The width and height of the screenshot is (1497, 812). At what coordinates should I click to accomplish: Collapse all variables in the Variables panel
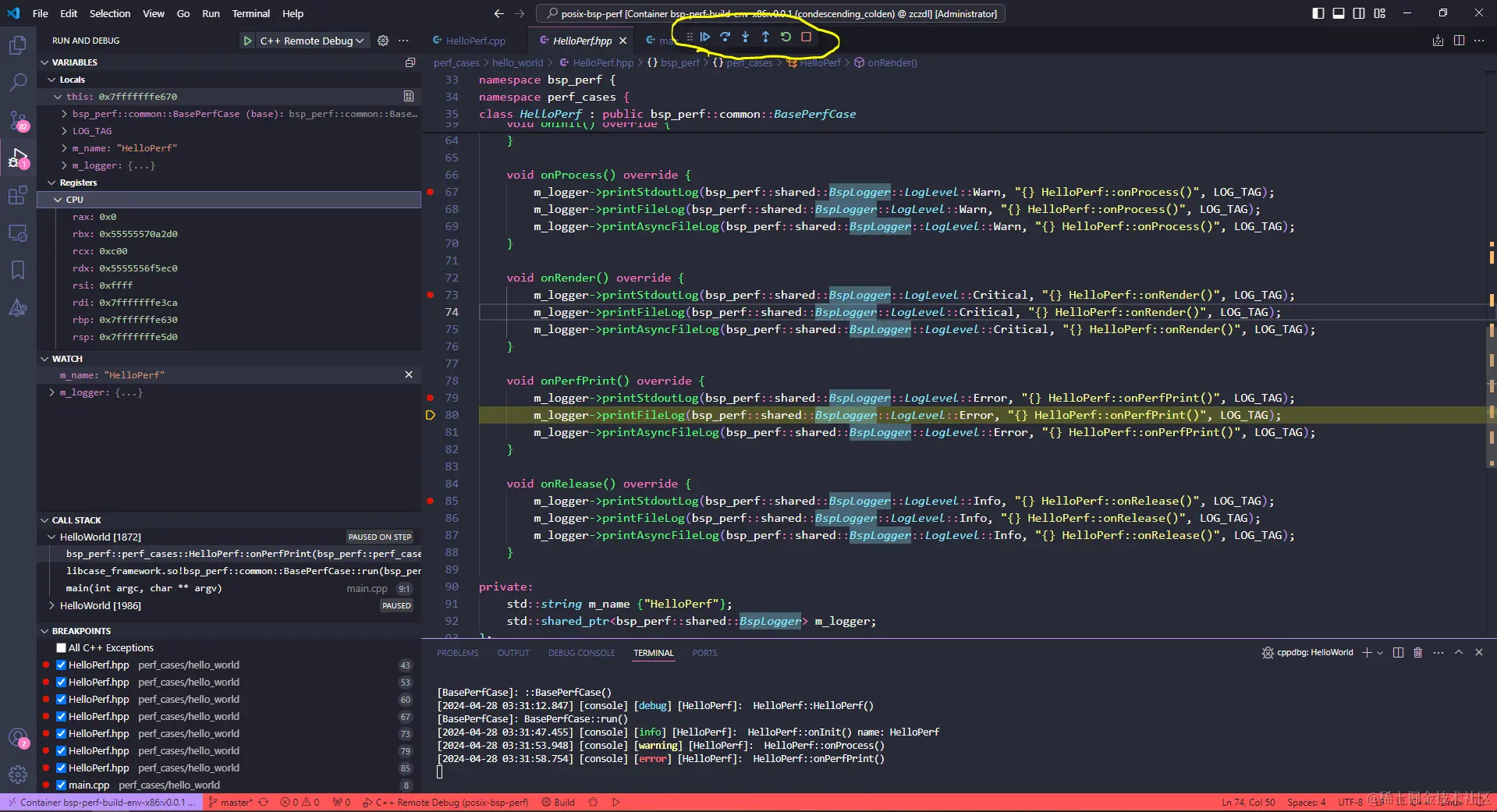tap(410, 62)
